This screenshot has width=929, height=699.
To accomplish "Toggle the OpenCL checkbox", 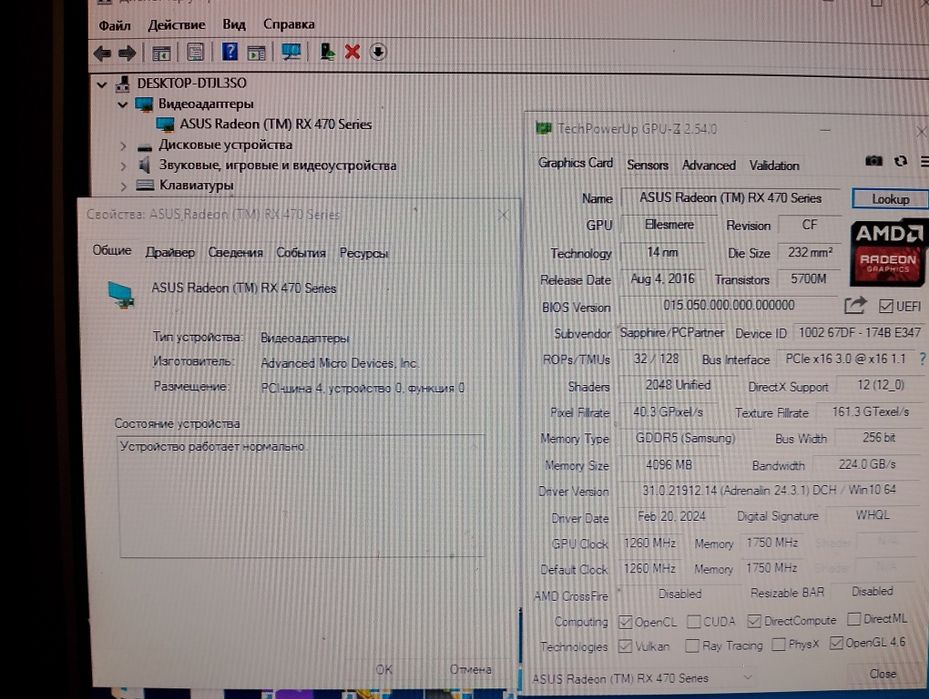I will (625, 622).
